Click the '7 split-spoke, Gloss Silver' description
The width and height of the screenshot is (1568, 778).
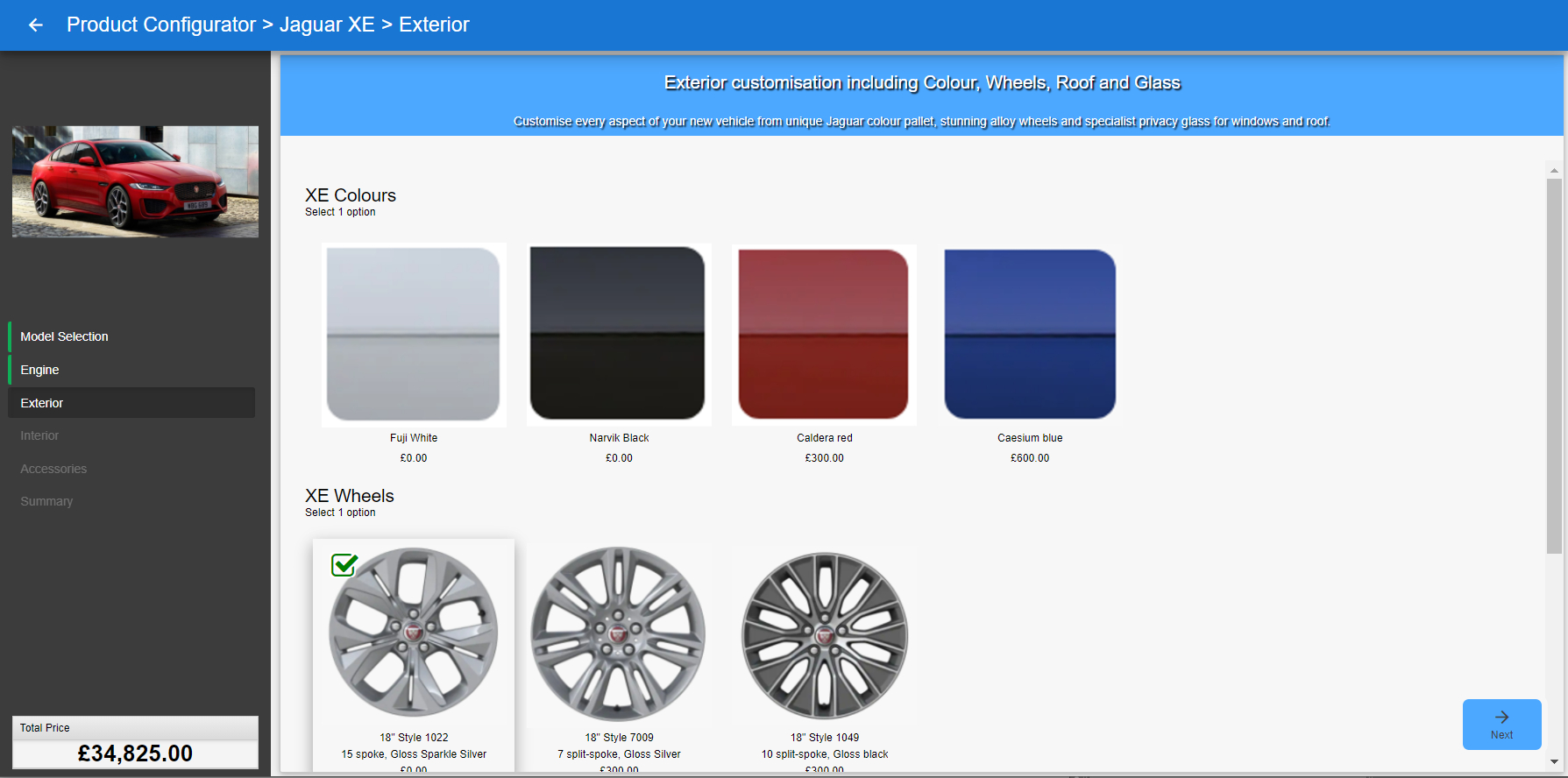coord(619,754)
